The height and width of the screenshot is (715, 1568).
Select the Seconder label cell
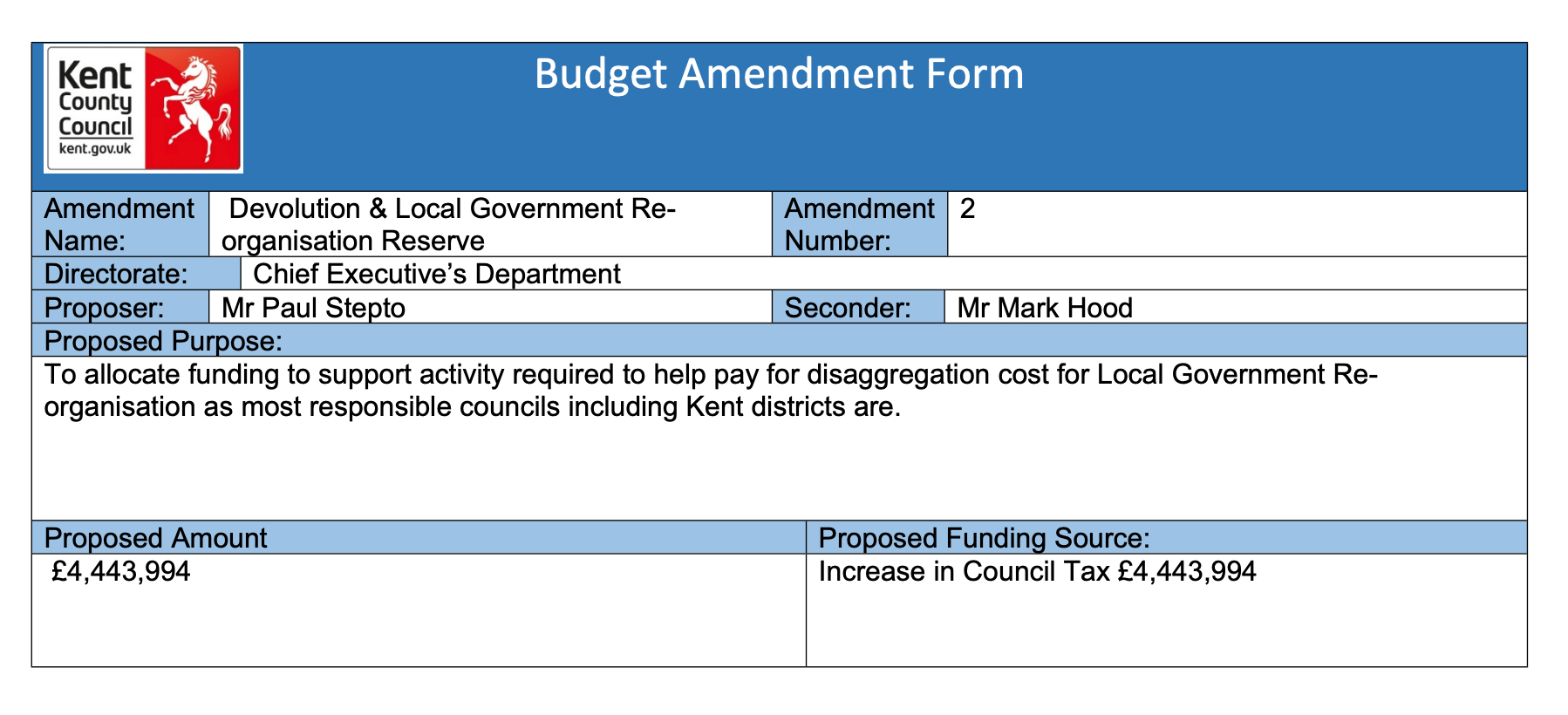[848, 308]
